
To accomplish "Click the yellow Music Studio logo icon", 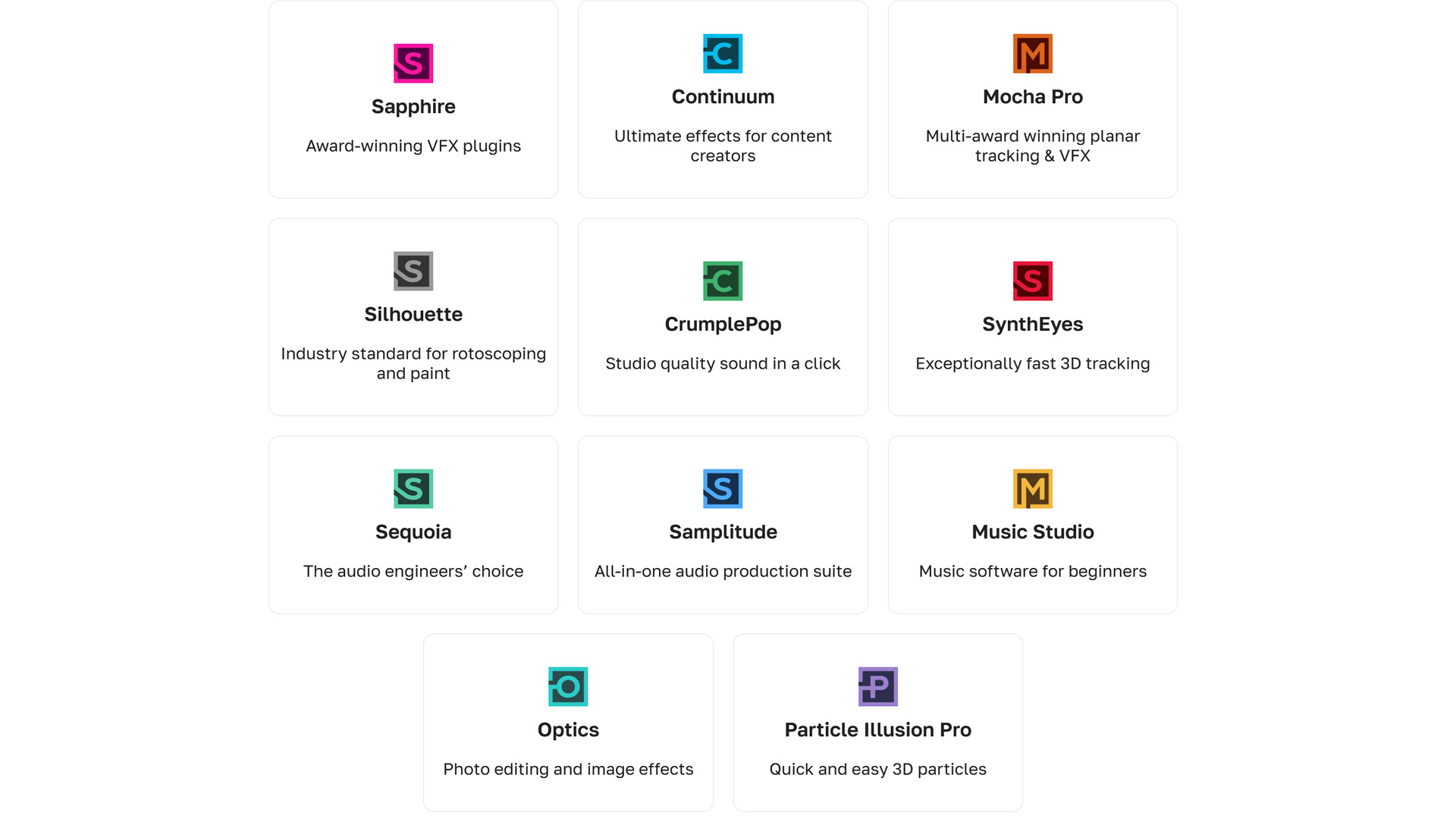I will tap(1032, 488).
